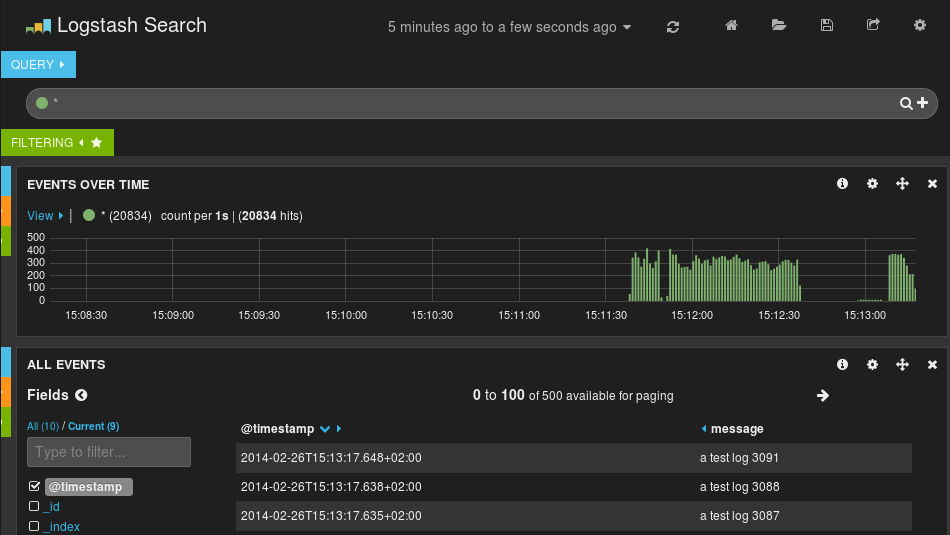Remove the All Events panel

(x=932, y=364)
